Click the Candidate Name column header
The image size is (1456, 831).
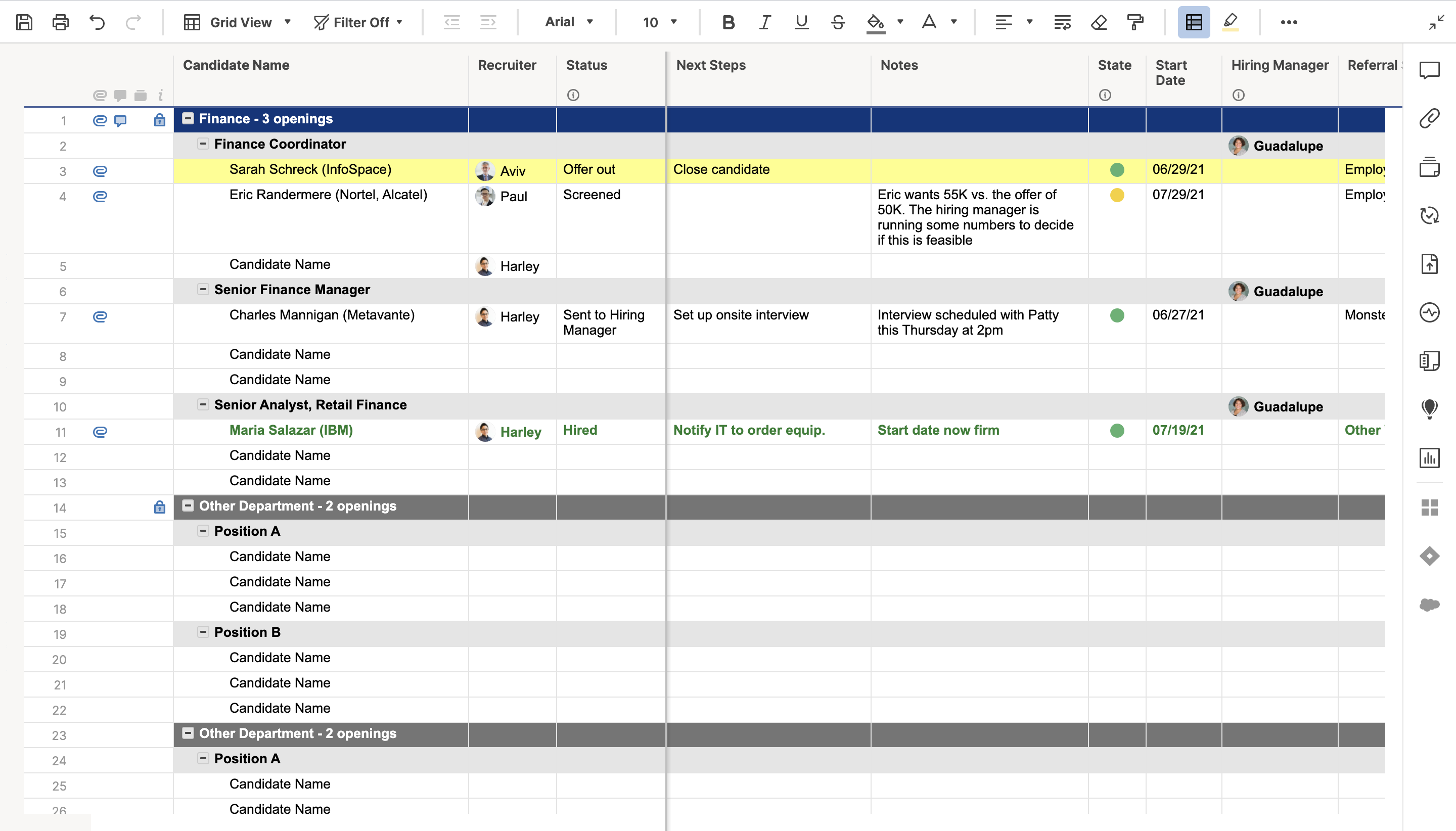236,65
